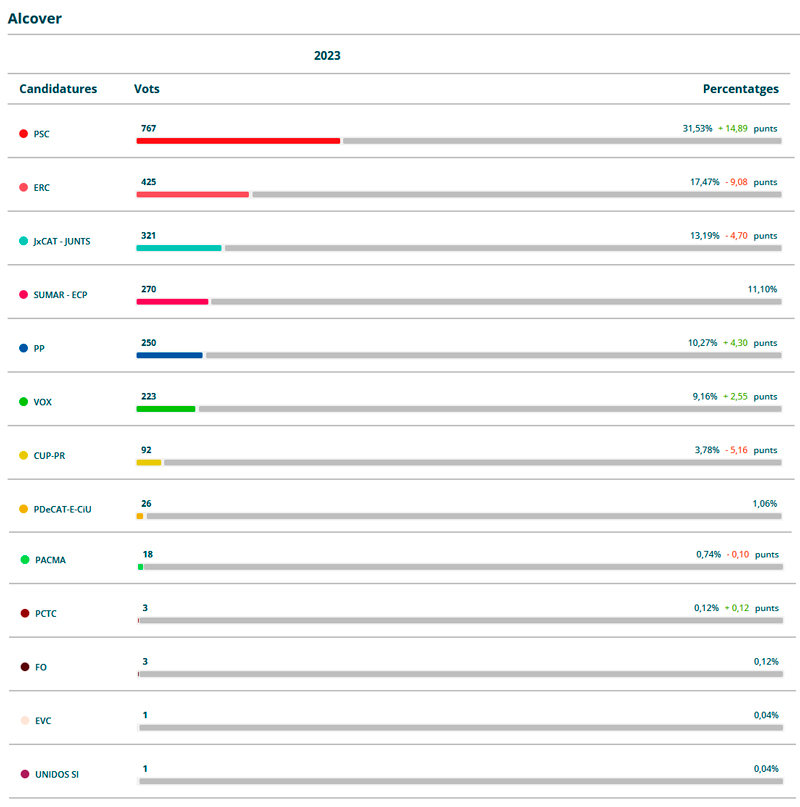Select the PDeCAT-E-CiU candidature label
This screenshot has height=807, width=800.
pos(62,509)
